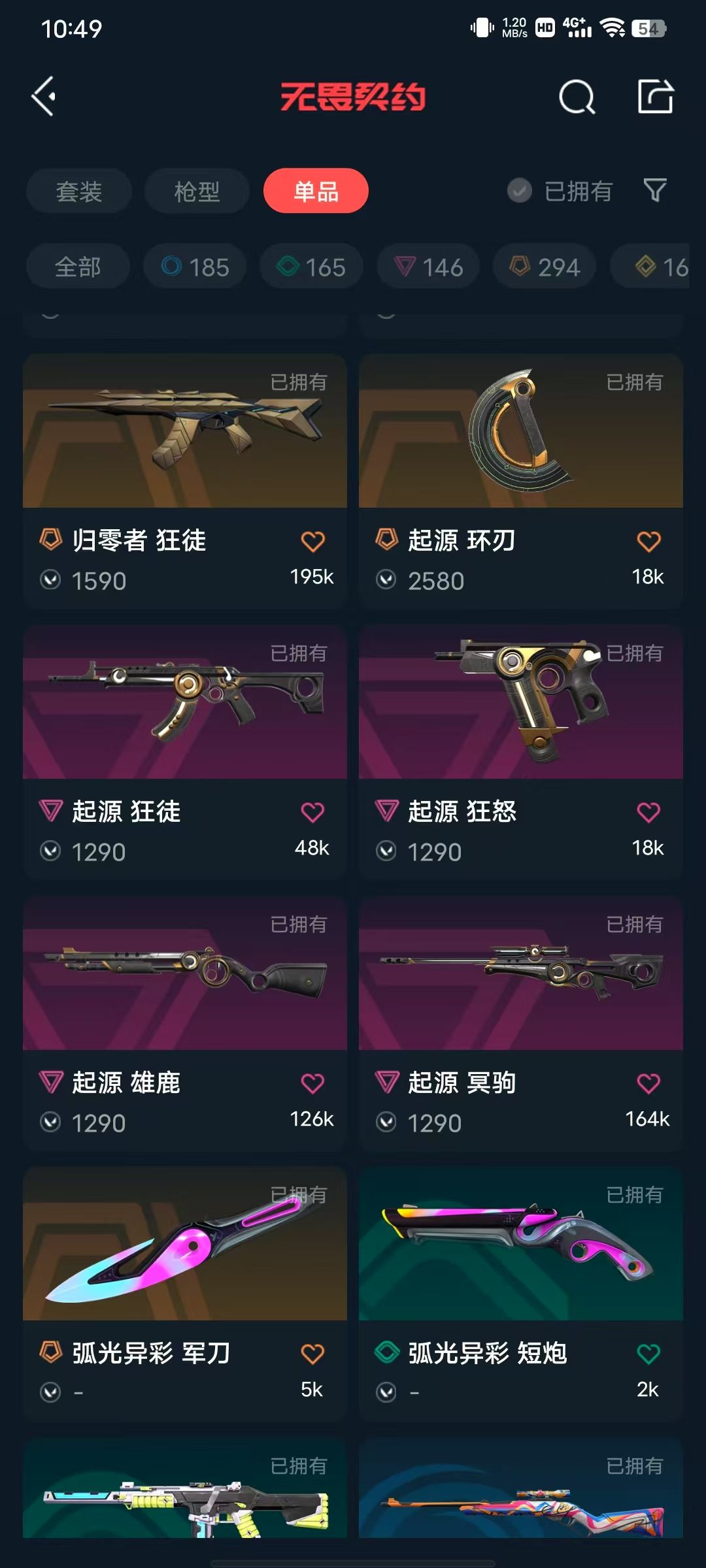This screenshot has width=706, height=1568.
Task: Filter by blue tier 185 chip
Action: pyautogui.click(x=195, y=267)
